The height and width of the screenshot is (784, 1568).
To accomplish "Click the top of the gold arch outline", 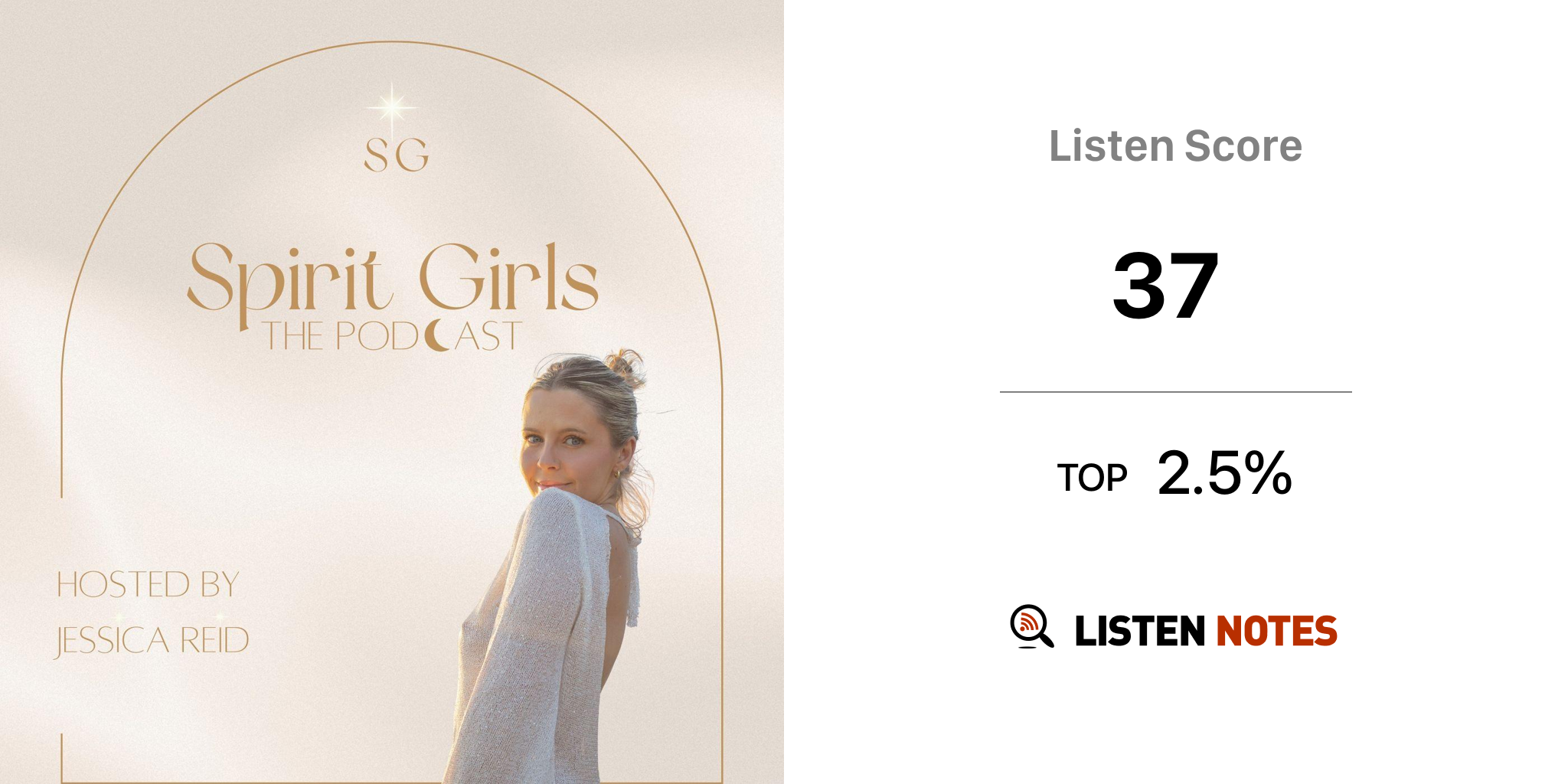I will (x=392, y=42).
